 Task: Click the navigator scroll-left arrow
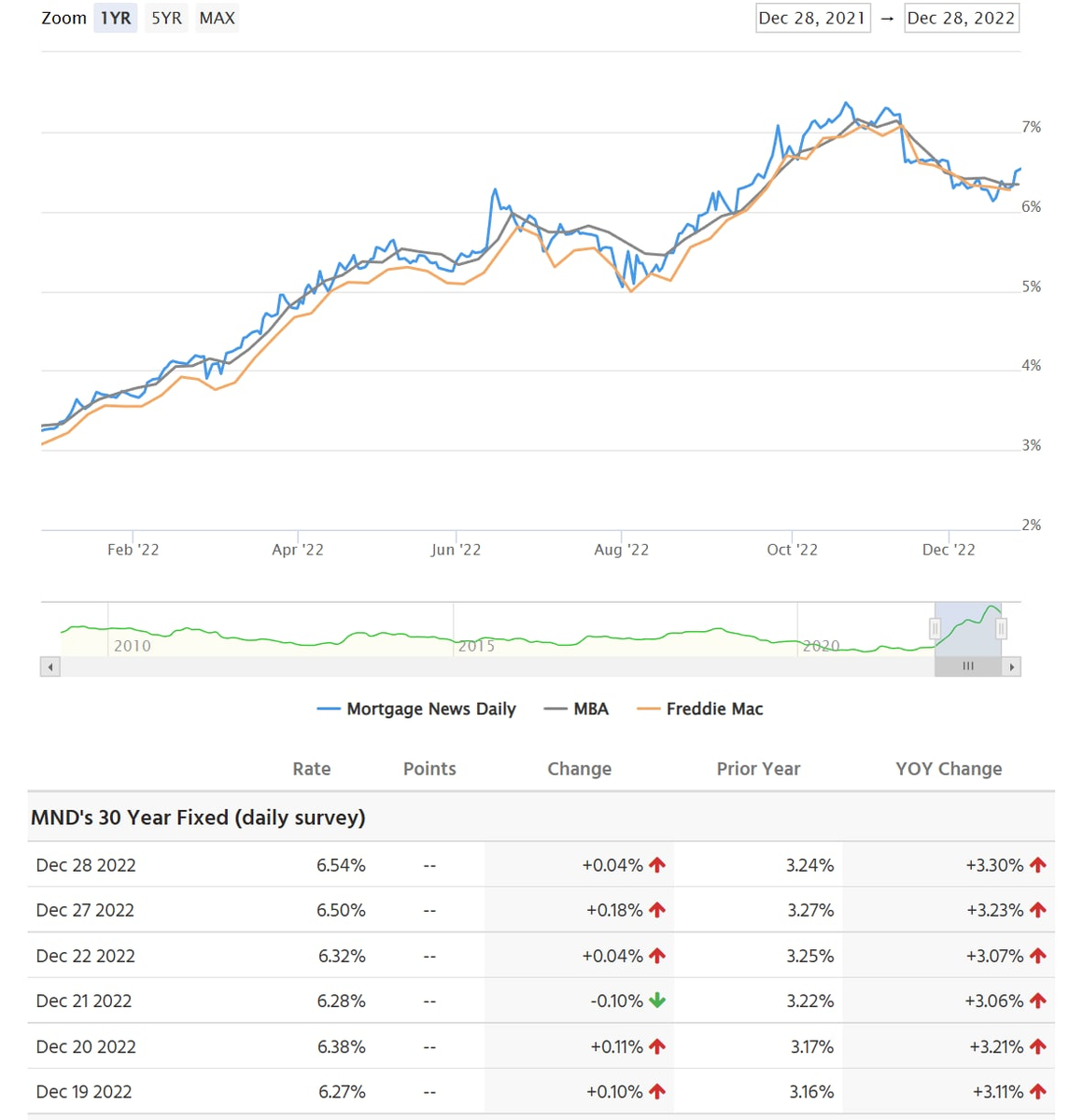click(50, 666)
